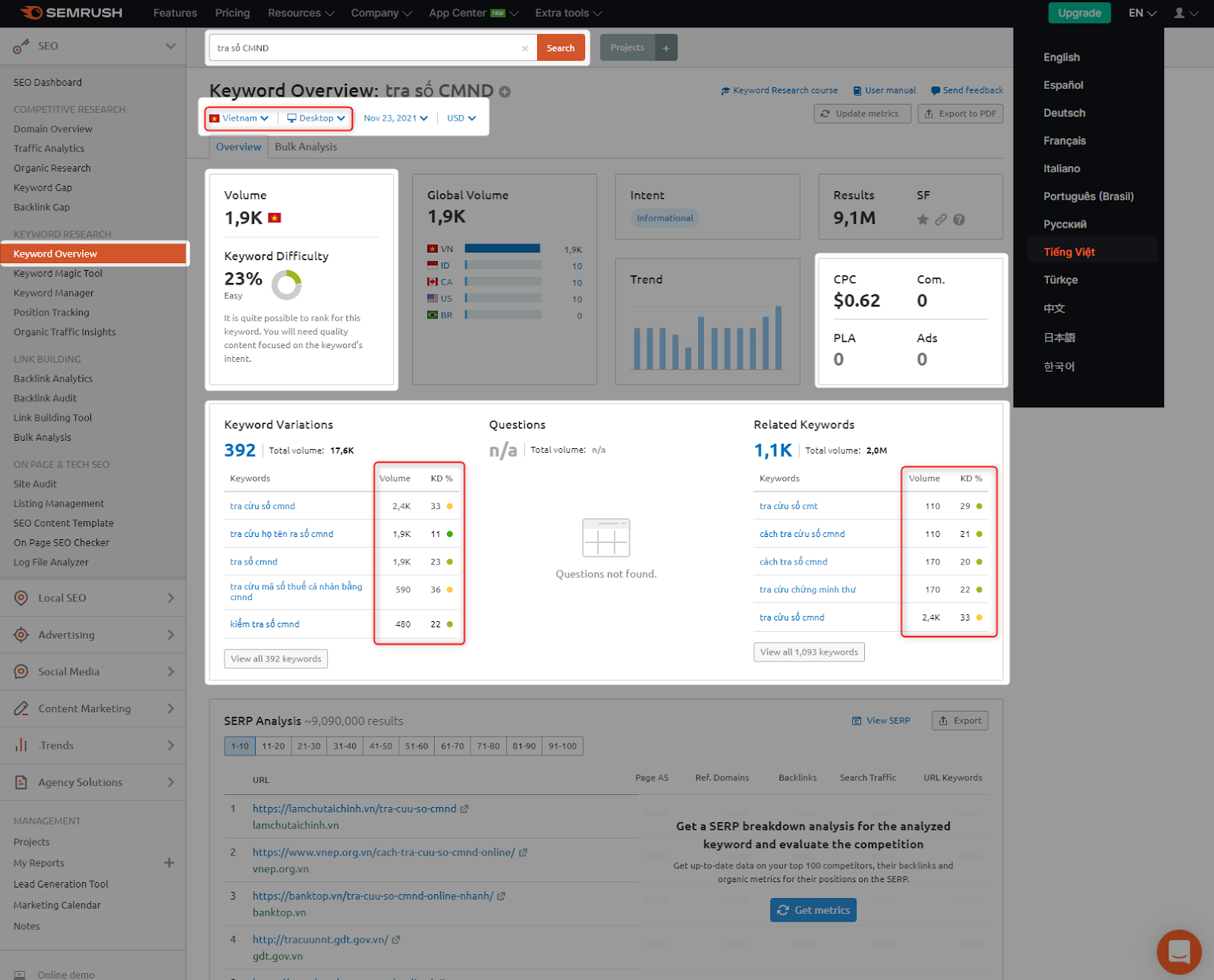Open the user account icon menu

(x=1186, y=13)
